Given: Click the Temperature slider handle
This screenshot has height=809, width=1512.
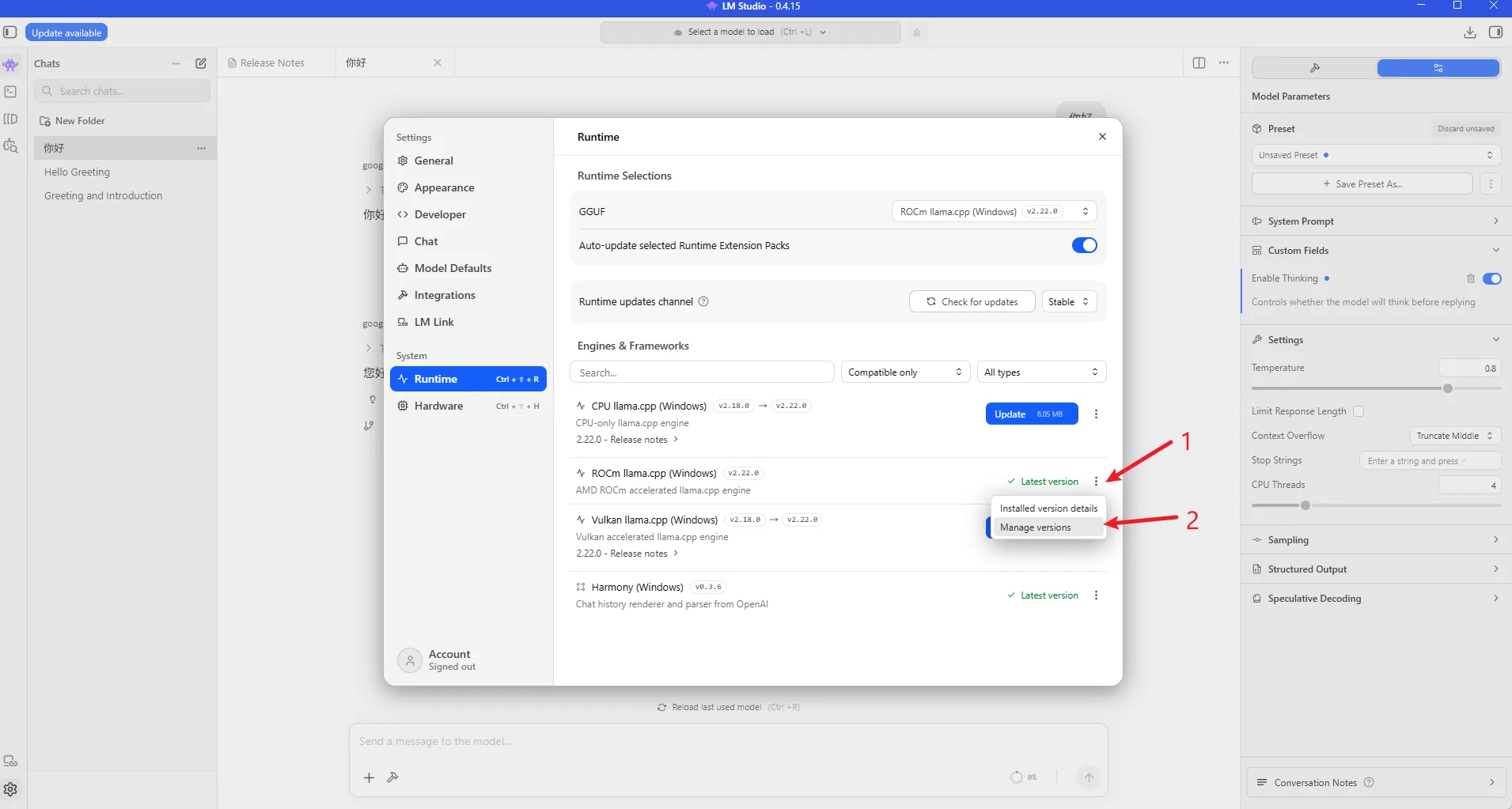Looking at the screenshot, I should coord(1447,388).
